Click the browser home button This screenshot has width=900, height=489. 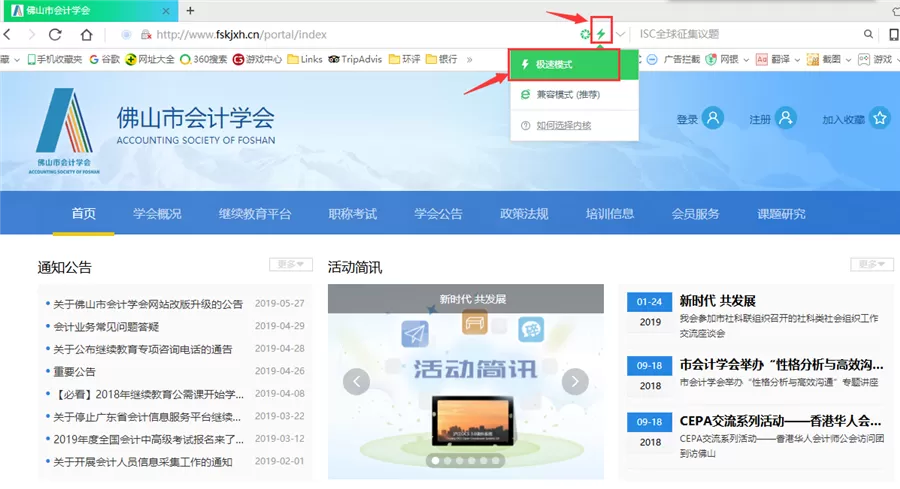click(x=86, y=35)
